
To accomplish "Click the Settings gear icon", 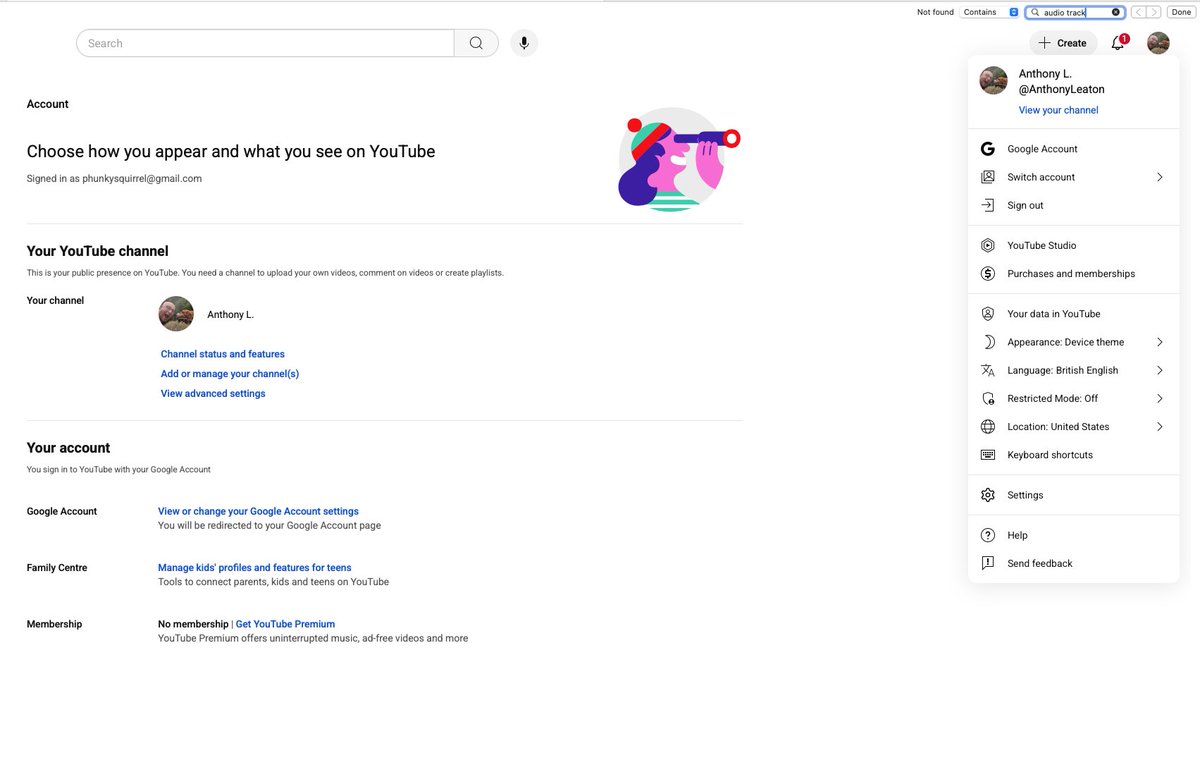I will [988, 495].
